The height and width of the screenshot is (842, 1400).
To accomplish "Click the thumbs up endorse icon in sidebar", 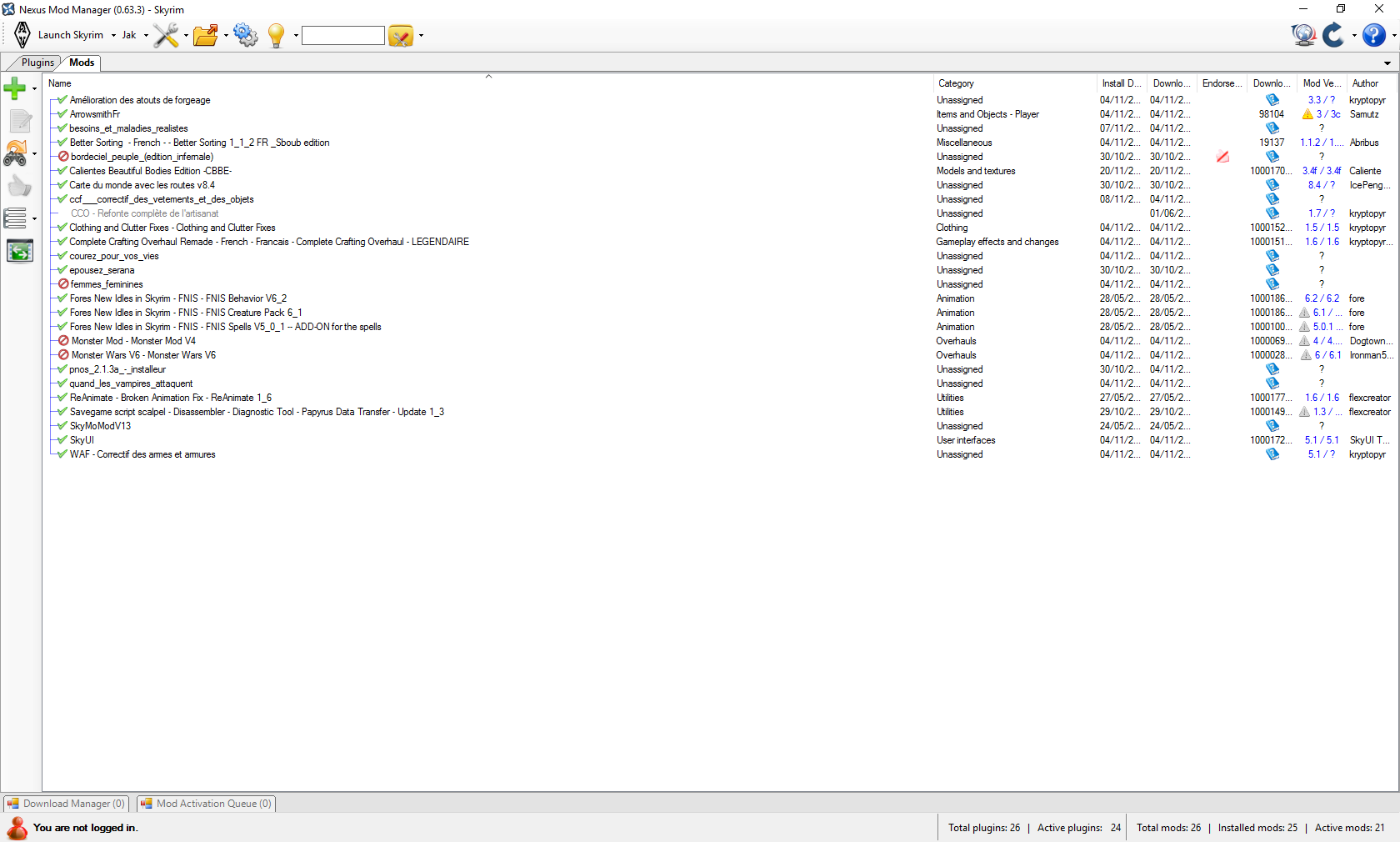I will tap(19, 186).
